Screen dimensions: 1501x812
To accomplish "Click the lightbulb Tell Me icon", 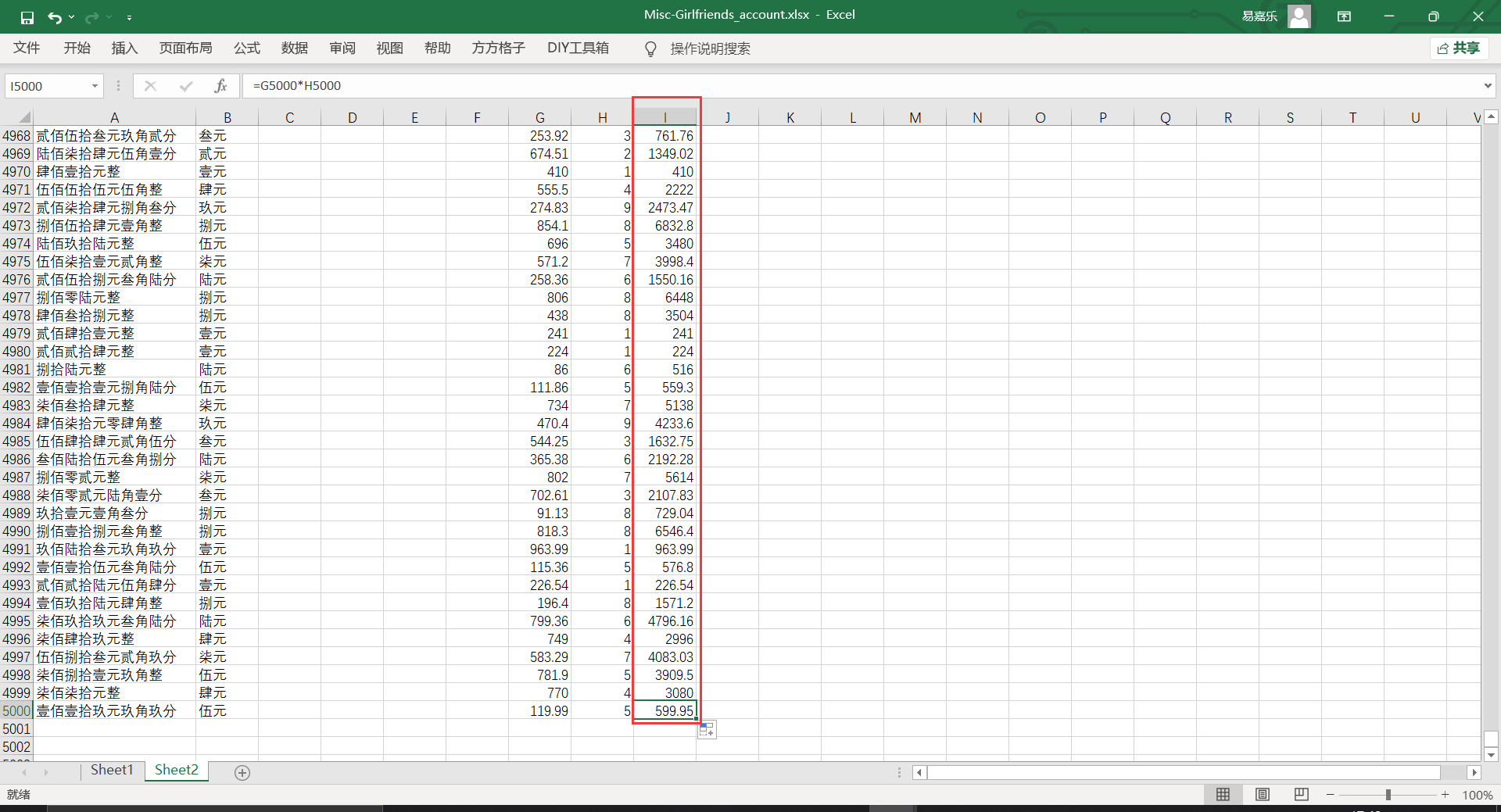I will [x=650, y=49].
